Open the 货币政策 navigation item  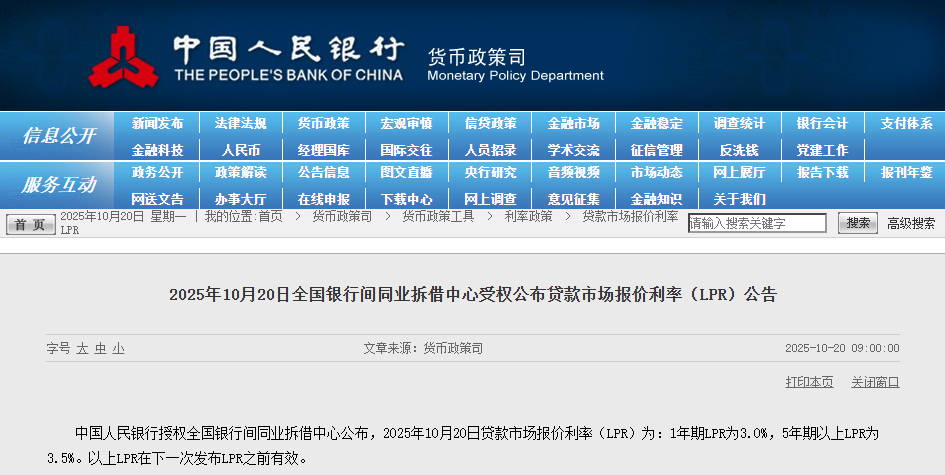(323, 124)
